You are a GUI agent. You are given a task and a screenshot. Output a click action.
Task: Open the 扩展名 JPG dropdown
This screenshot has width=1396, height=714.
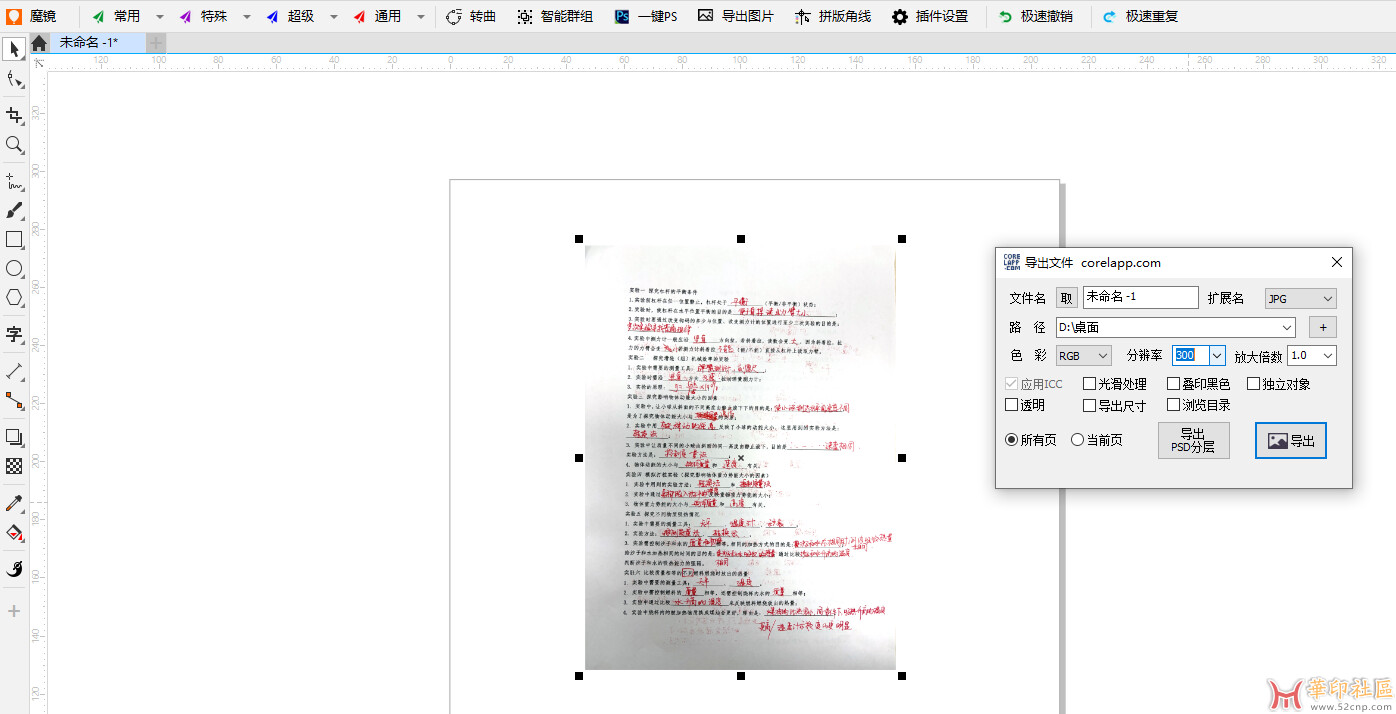(1300, 298)
